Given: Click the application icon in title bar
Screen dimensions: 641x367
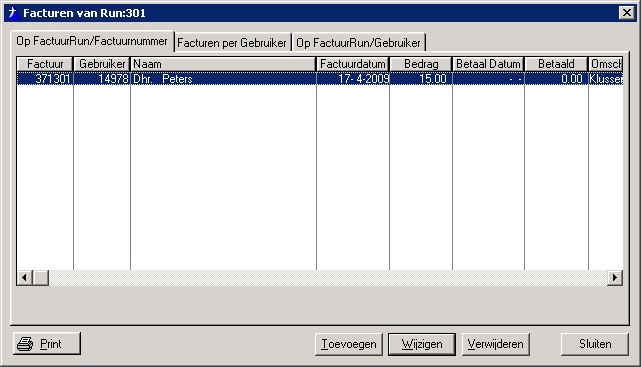Looking at the screenshot, I should [x=13, y=13].
